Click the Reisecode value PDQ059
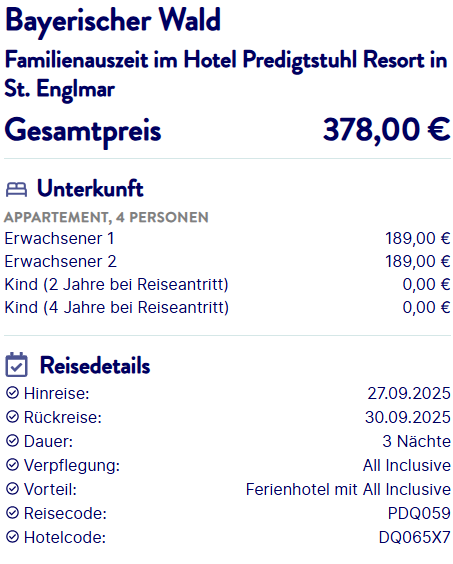This screenshot has width=453, height=564. (419, 513)
